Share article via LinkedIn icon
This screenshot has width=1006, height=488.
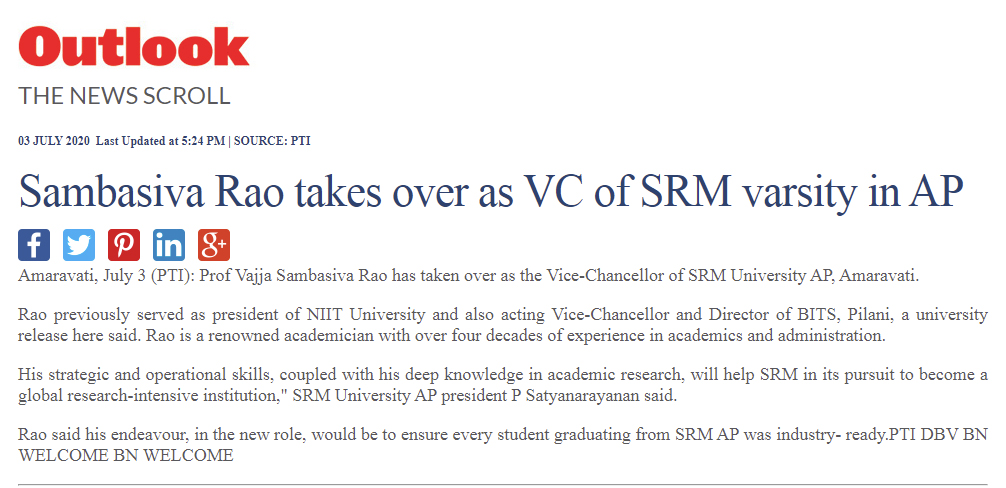click(x=169, y=245)
